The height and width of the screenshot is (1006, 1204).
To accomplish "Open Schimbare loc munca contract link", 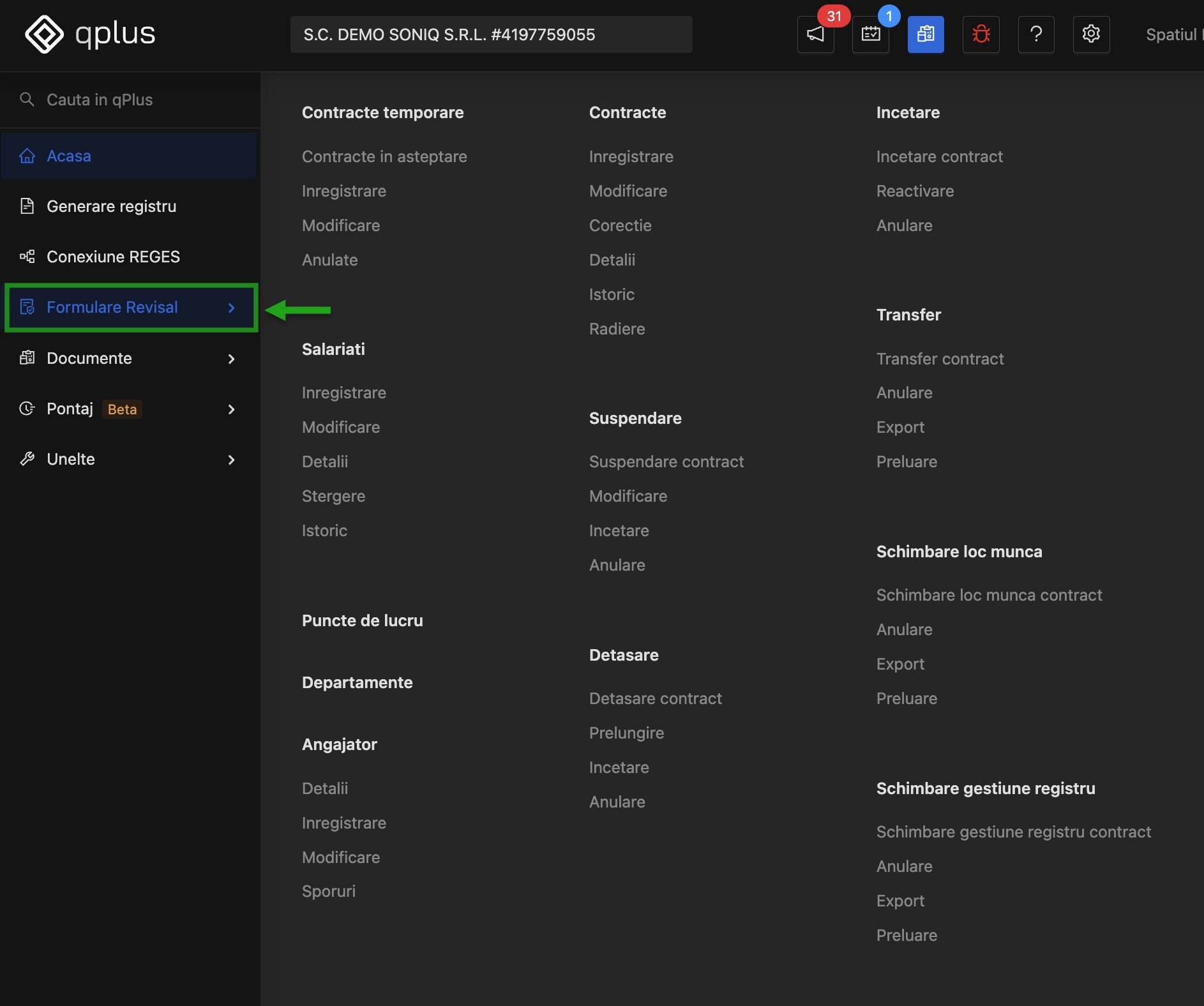I will click(x=989, y=595).
